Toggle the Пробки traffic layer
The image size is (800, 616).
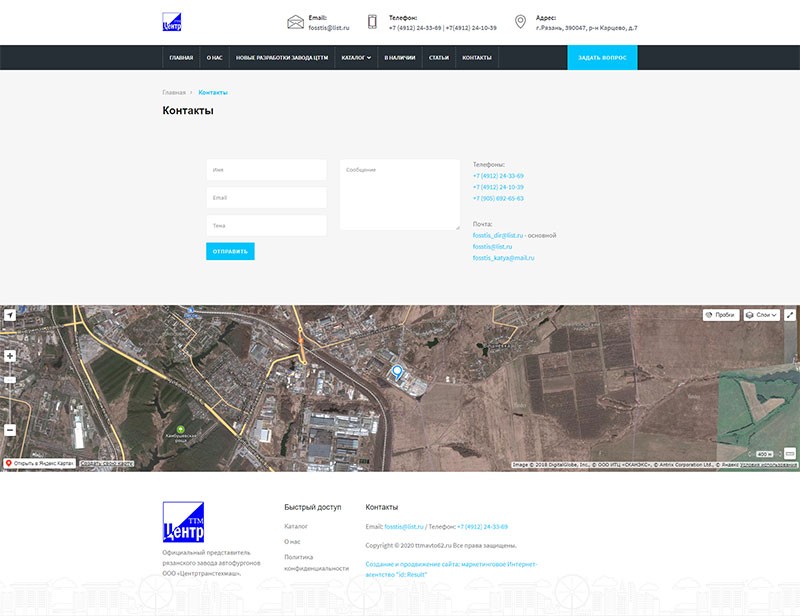pyautogui.click(x=721, y=315)
